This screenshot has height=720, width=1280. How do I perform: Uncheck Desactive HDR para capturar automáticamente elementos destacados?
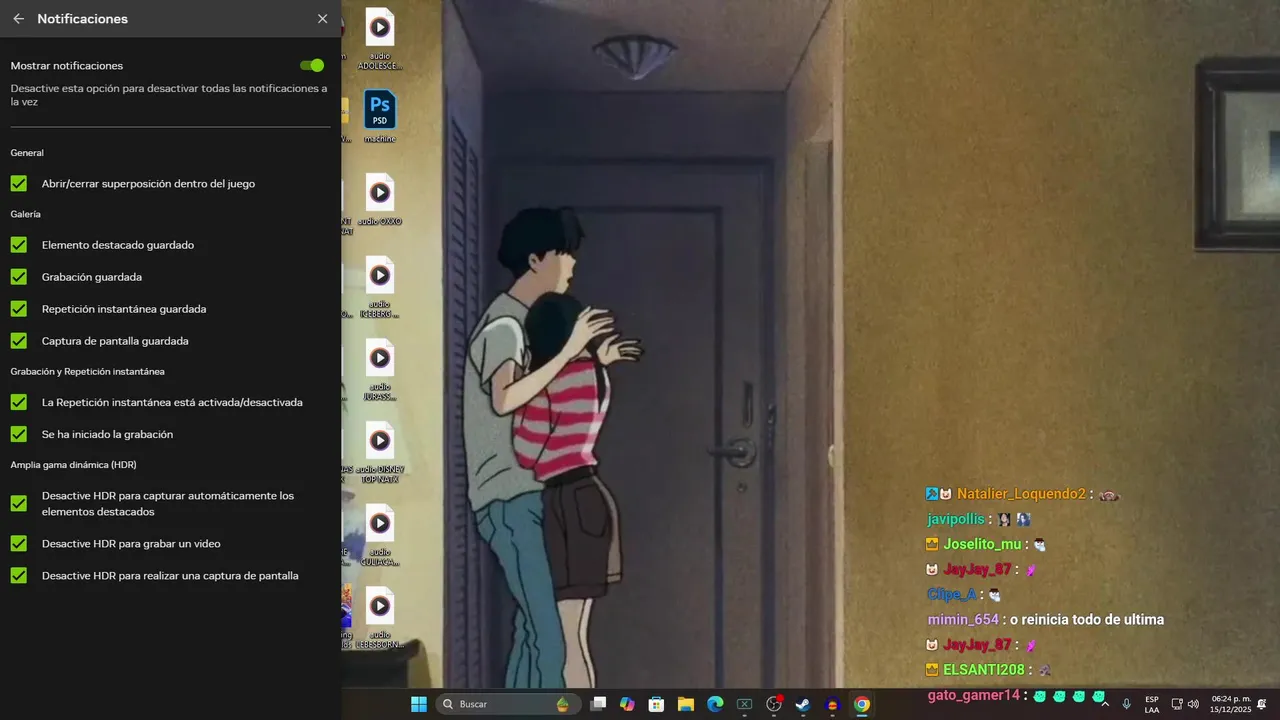pyautogui.click(x=19, y=503)
